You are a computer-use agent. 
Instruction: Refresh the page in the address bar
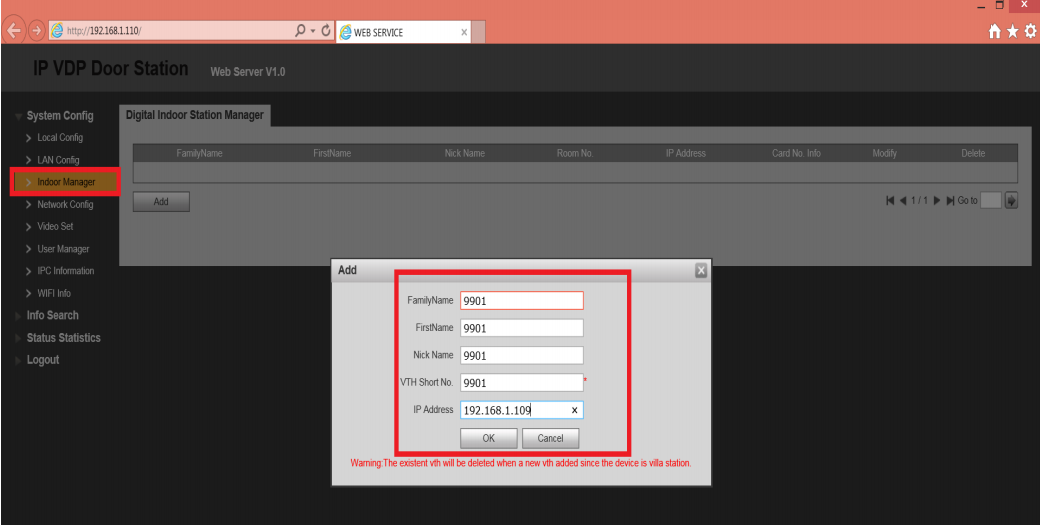[x=326, y=31]
